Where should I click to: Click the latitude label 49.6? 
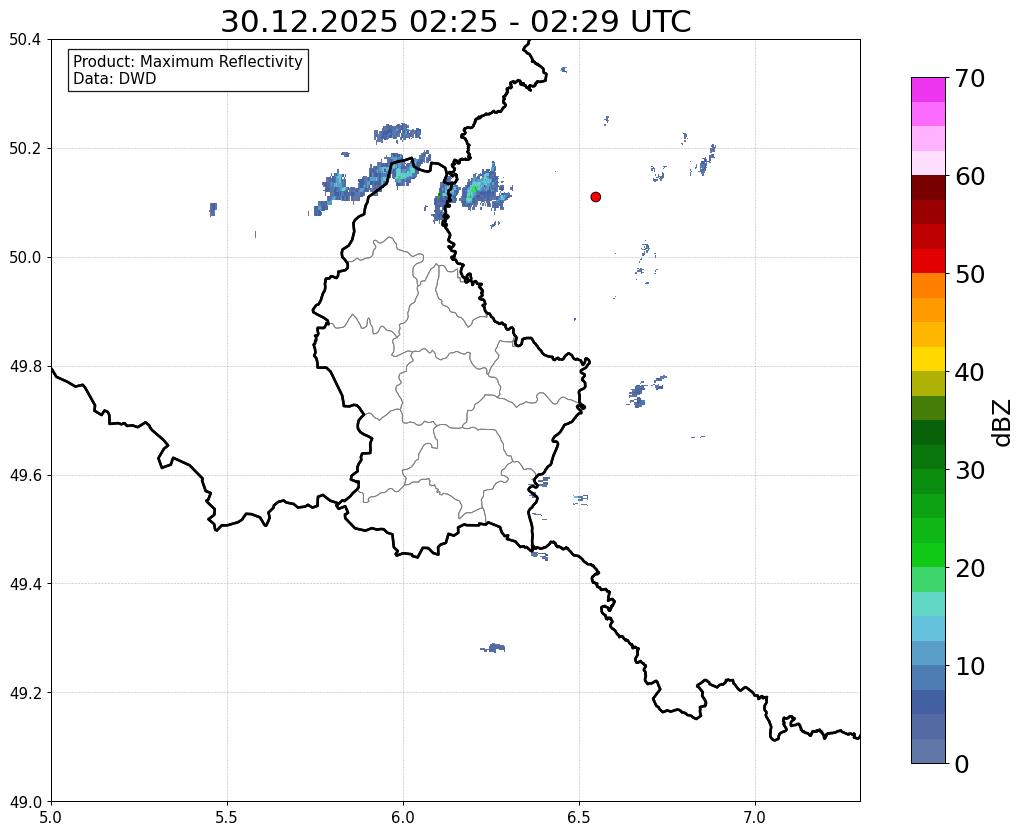(25, 476)
